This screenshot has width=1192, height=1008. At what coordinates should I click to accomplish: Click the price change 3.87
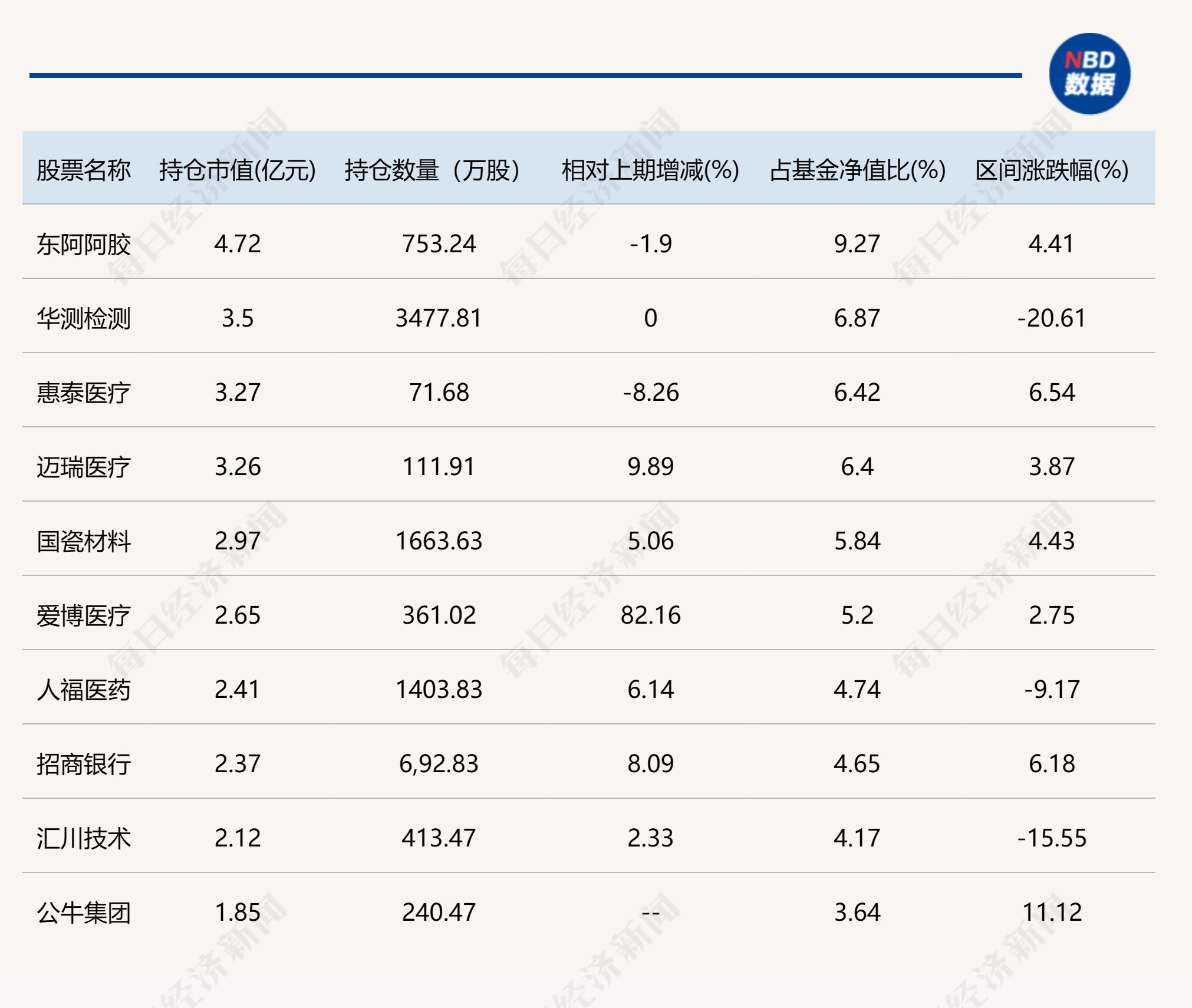pyautogui.click(x=1052, y=467)
